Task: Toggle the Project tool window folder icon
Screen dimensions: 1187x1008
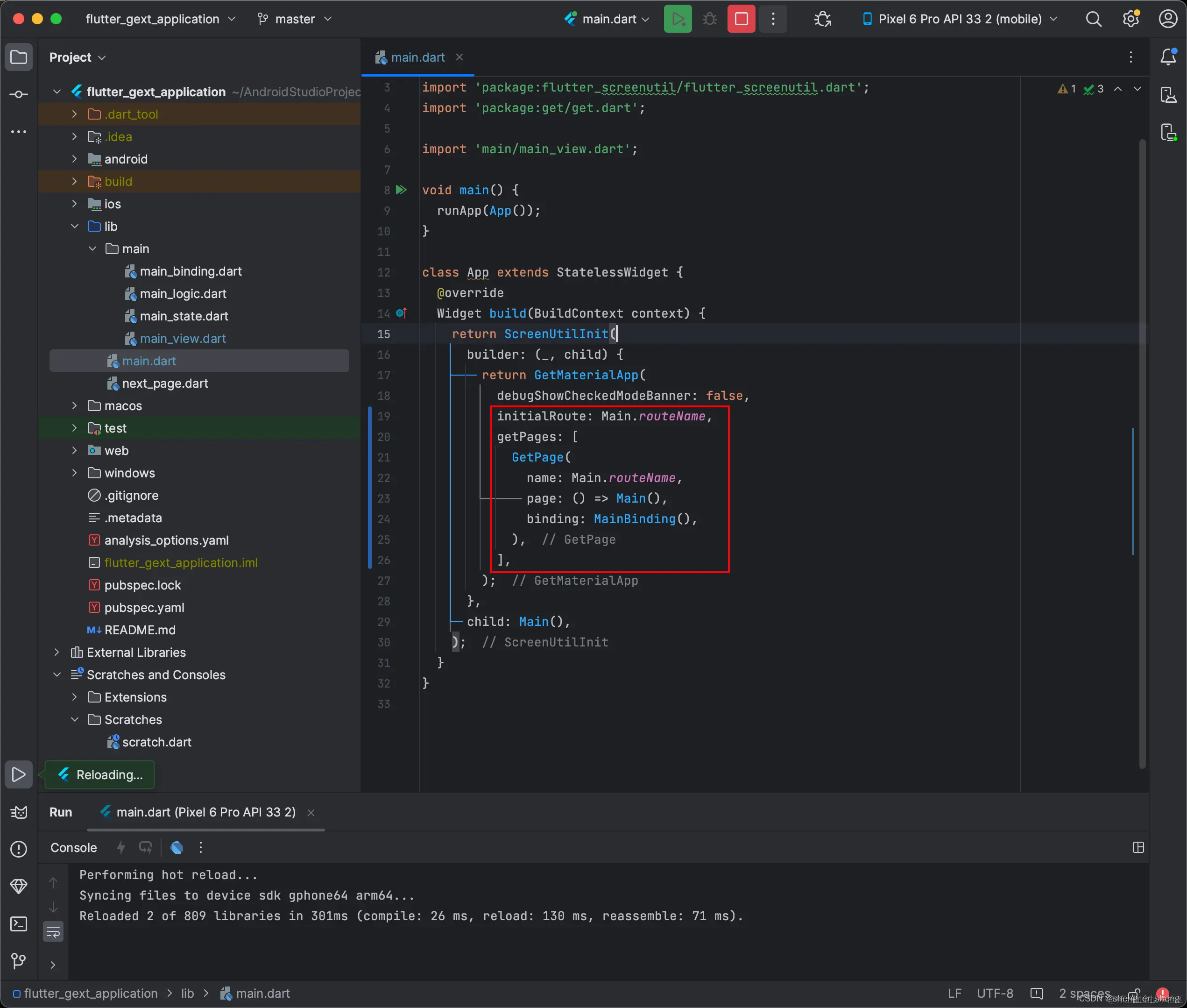Action: pos(19,57)
